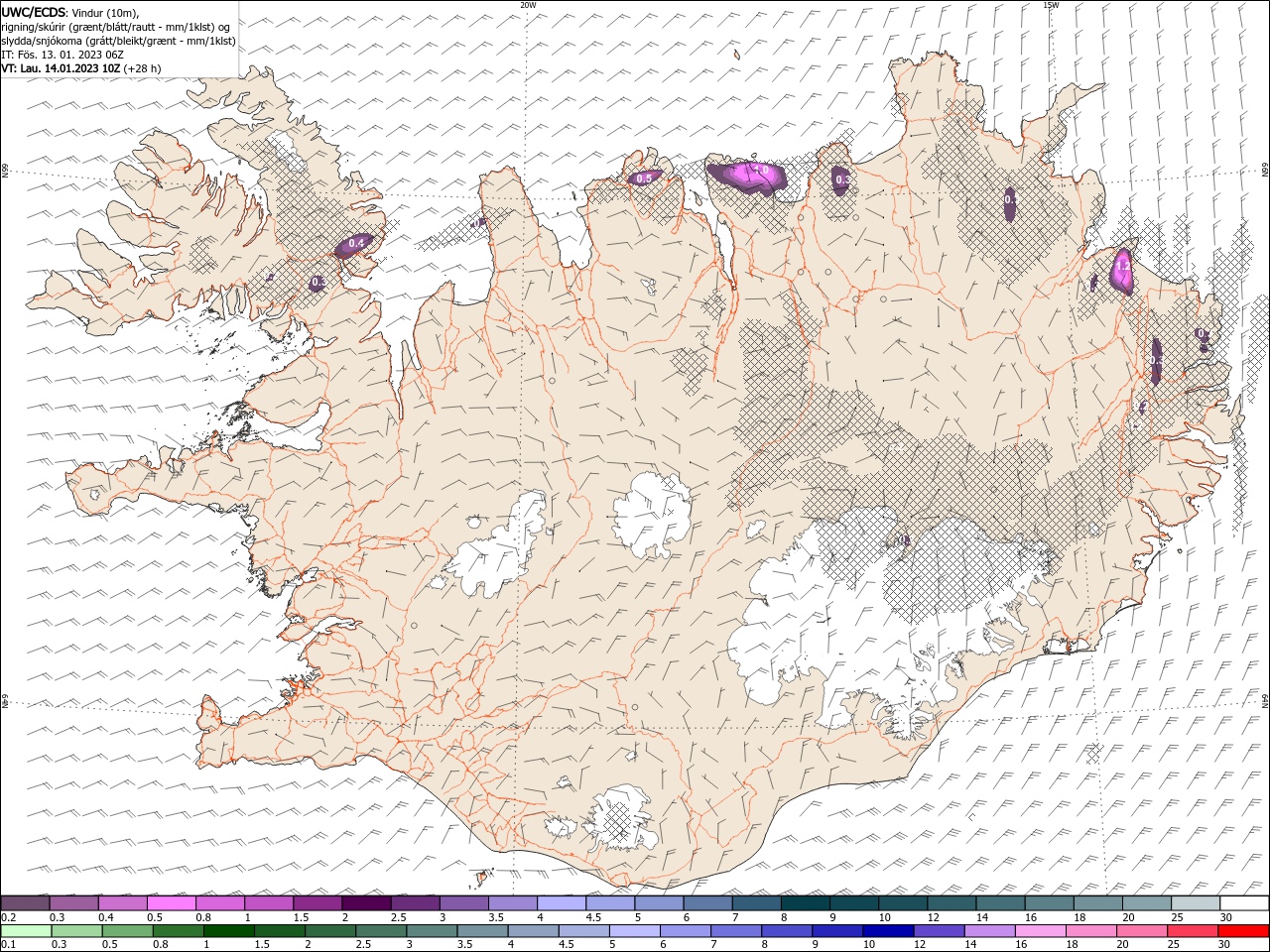
Task: Click the pale grey 25 swatch in upper legend
Action: 1195,903
